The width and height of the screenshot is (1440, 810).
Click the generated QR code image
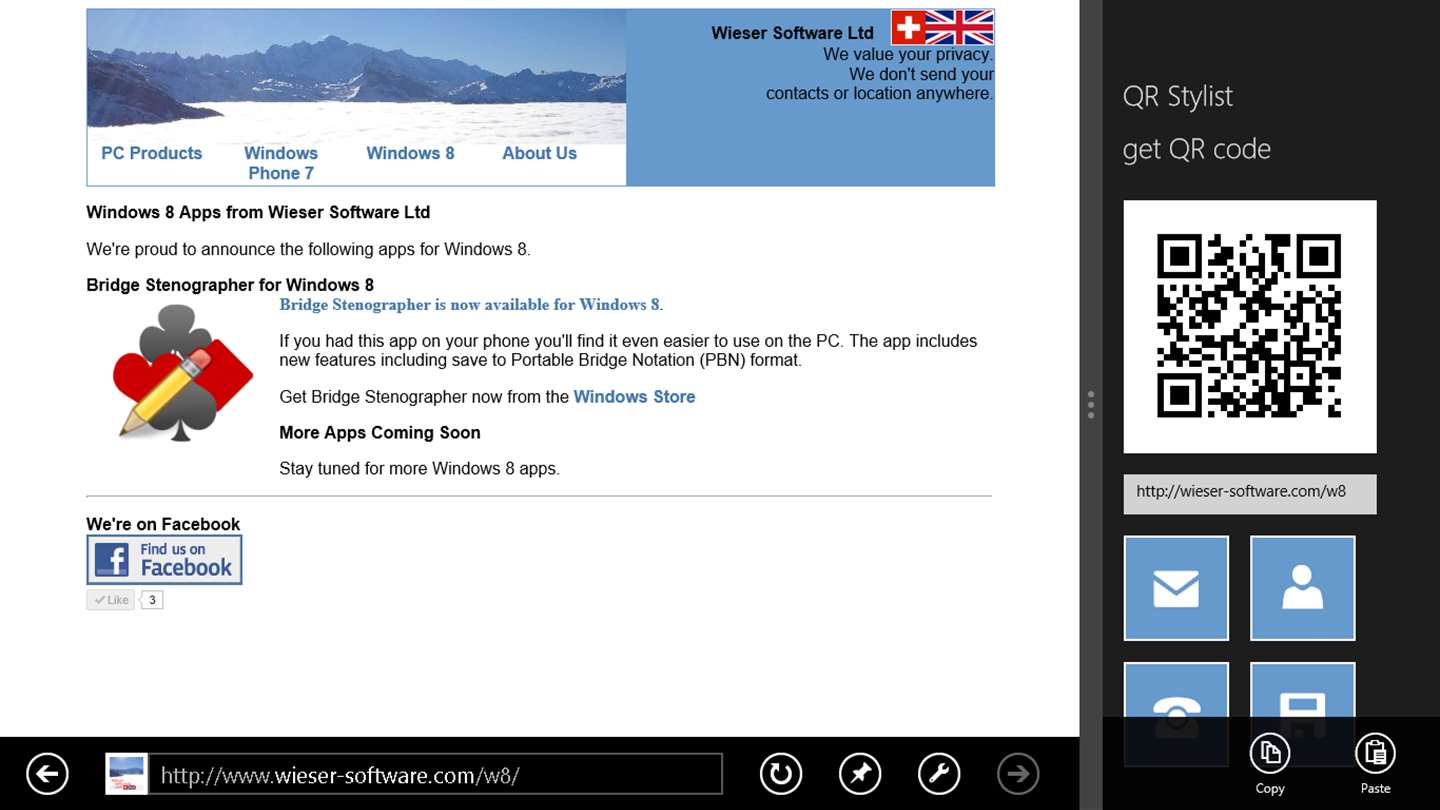(x=1250, y=326)
